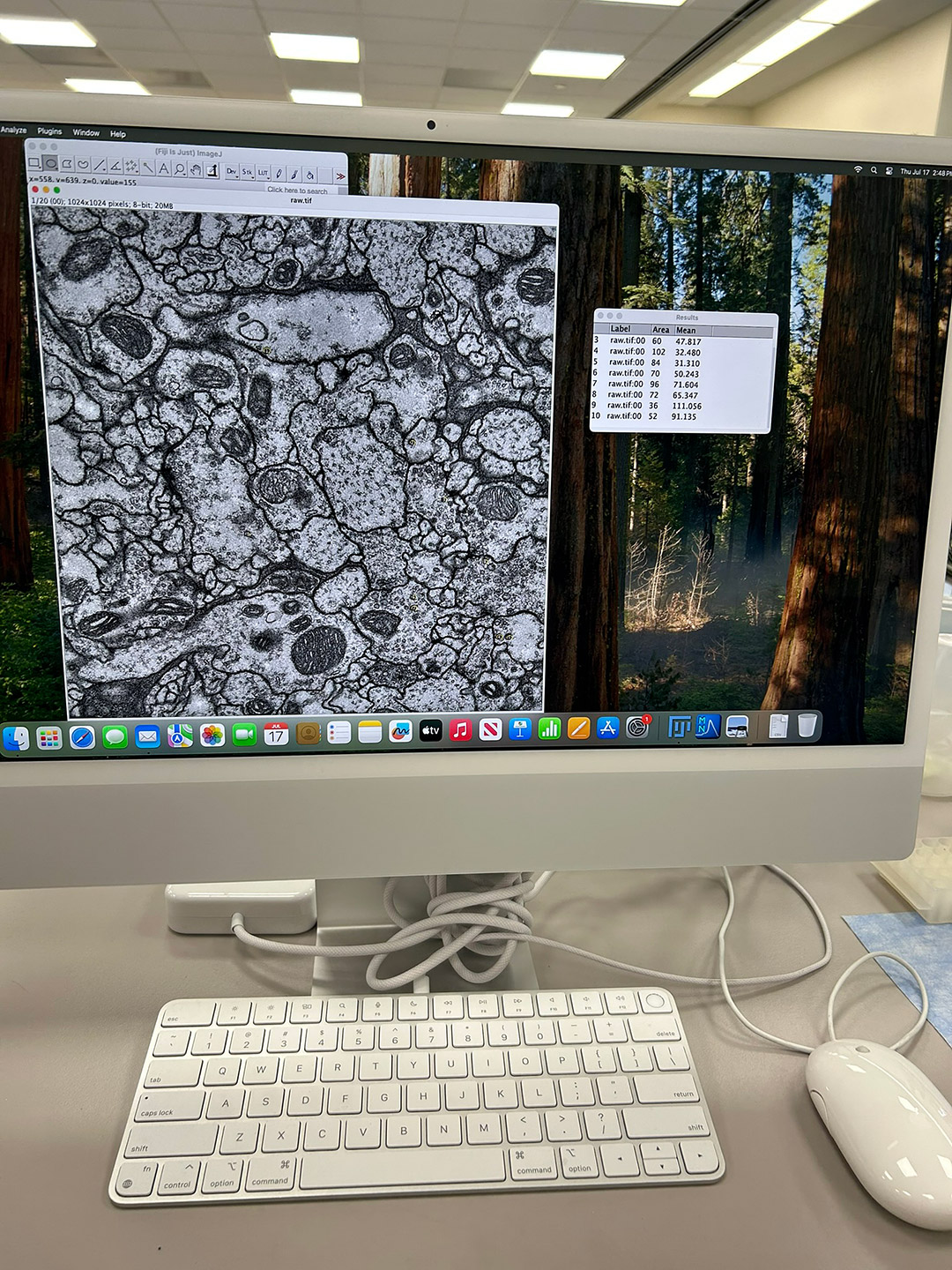Click the Mean column header in Results
Image resolution: width=952 pixels, height=1270 pixels.
[686, 330]
